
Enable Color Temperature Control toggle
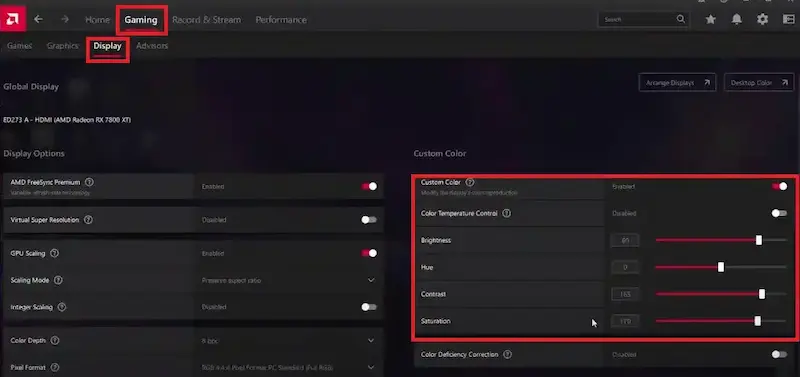pyautogui.click(x=779, y=213)
